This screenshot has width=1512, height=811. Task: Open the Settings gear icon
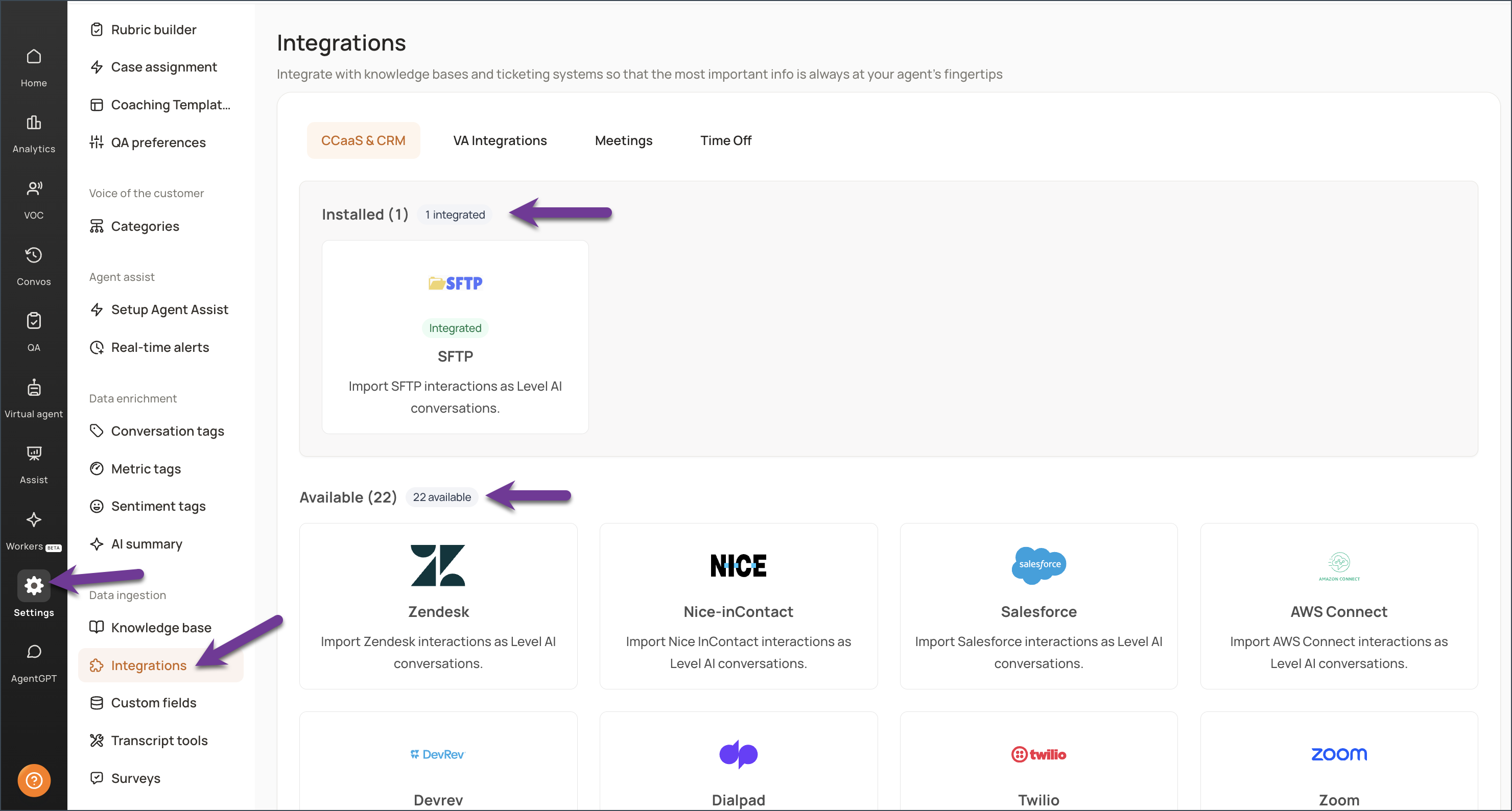click(x=33, y=586)
